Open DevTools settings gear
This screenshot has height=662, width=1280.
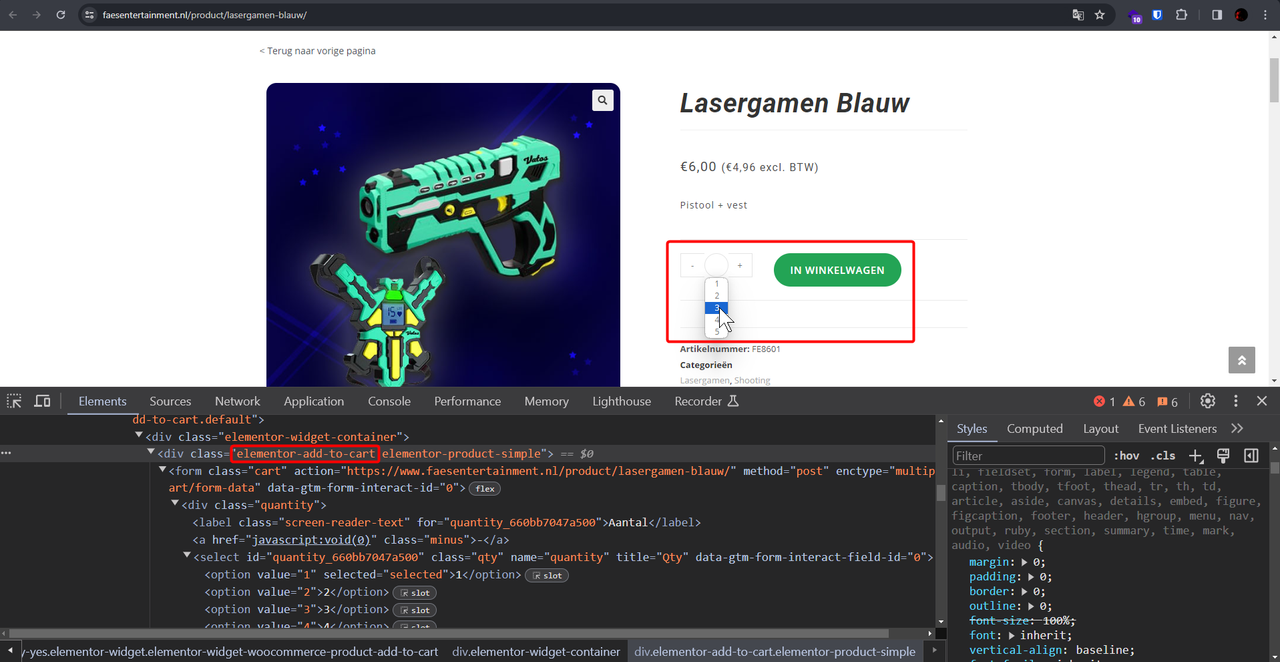(1208, 401)
